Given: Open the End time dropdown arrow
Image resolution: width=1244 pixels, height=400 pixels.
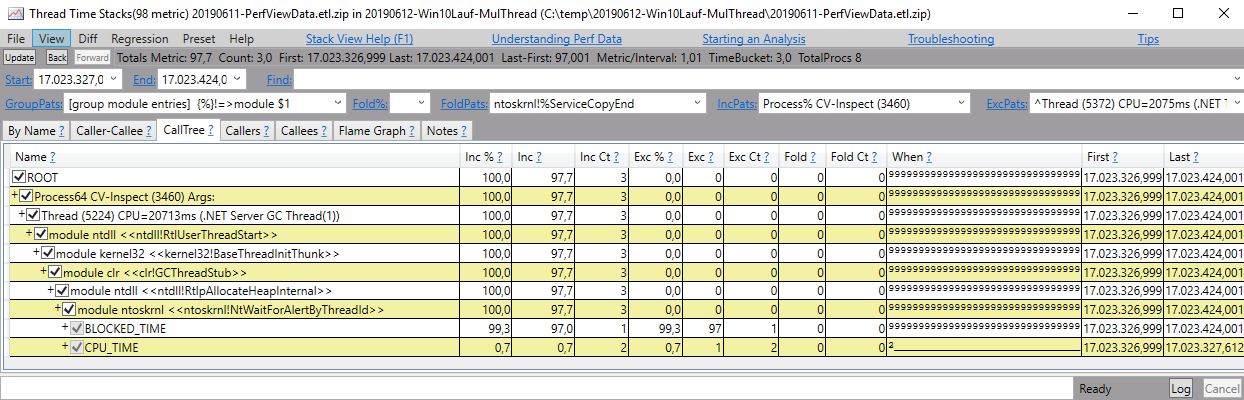Looking at the screenshot, I should [237, 79].
